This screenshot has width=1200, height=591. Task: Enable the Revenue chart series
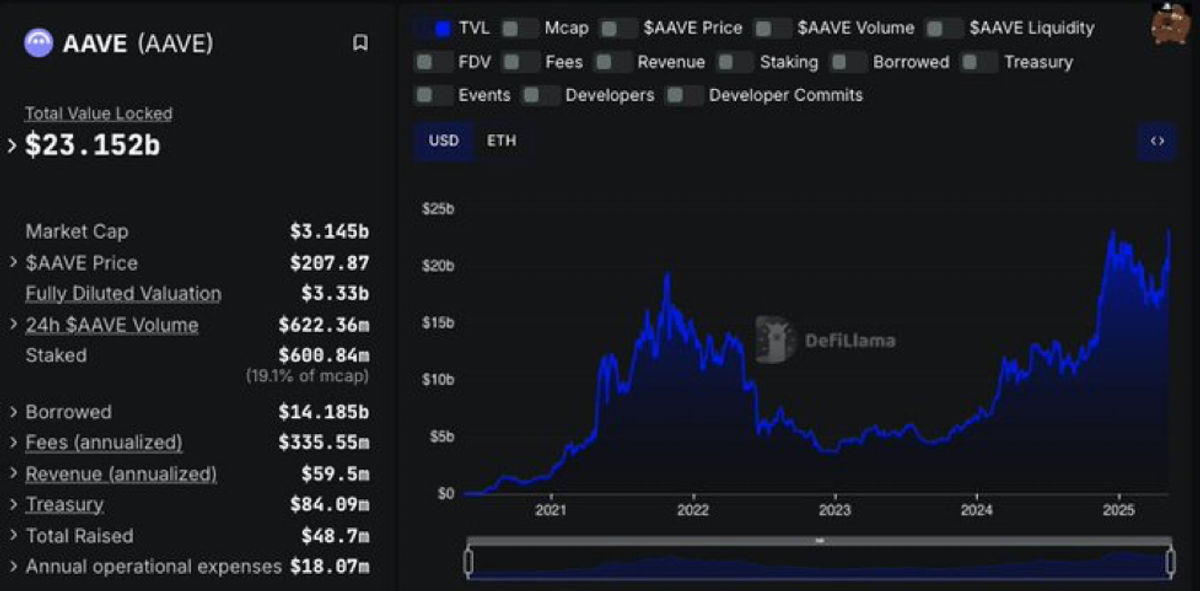(612, 62)
